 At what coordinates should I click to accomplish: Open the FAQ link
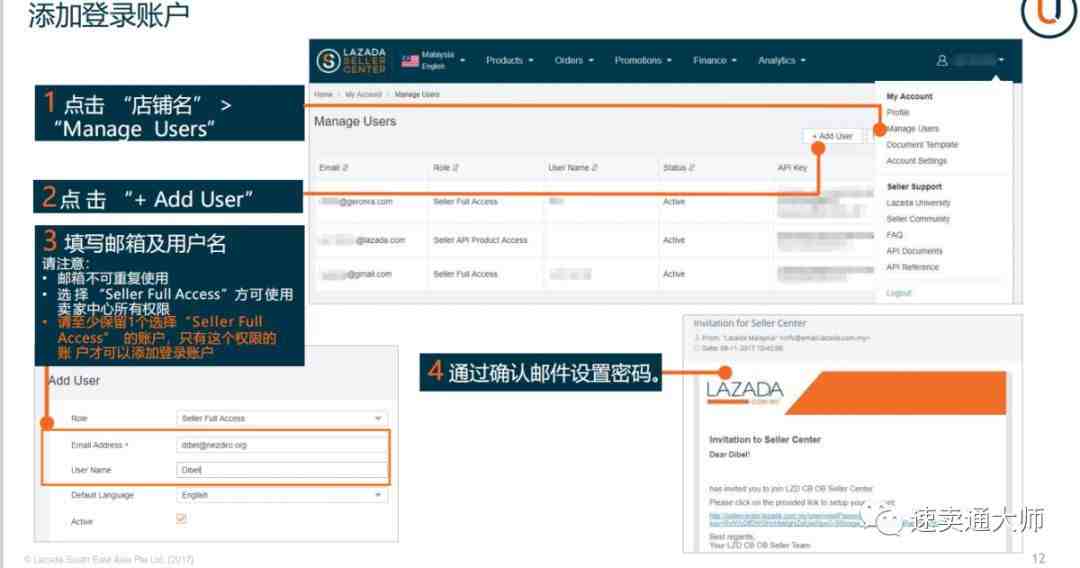pyautogui.click(x=894, y=235)
